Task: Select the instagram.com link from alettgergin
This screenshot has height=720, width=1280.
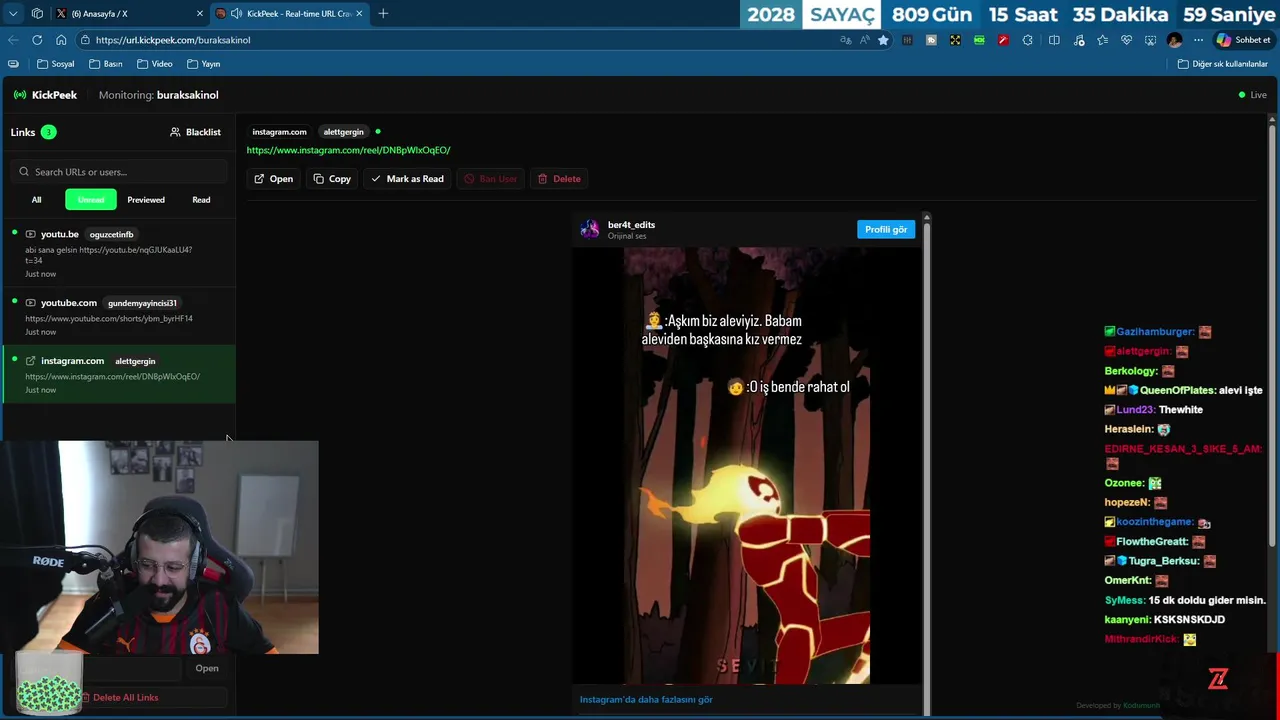Action: coord(118,374)
